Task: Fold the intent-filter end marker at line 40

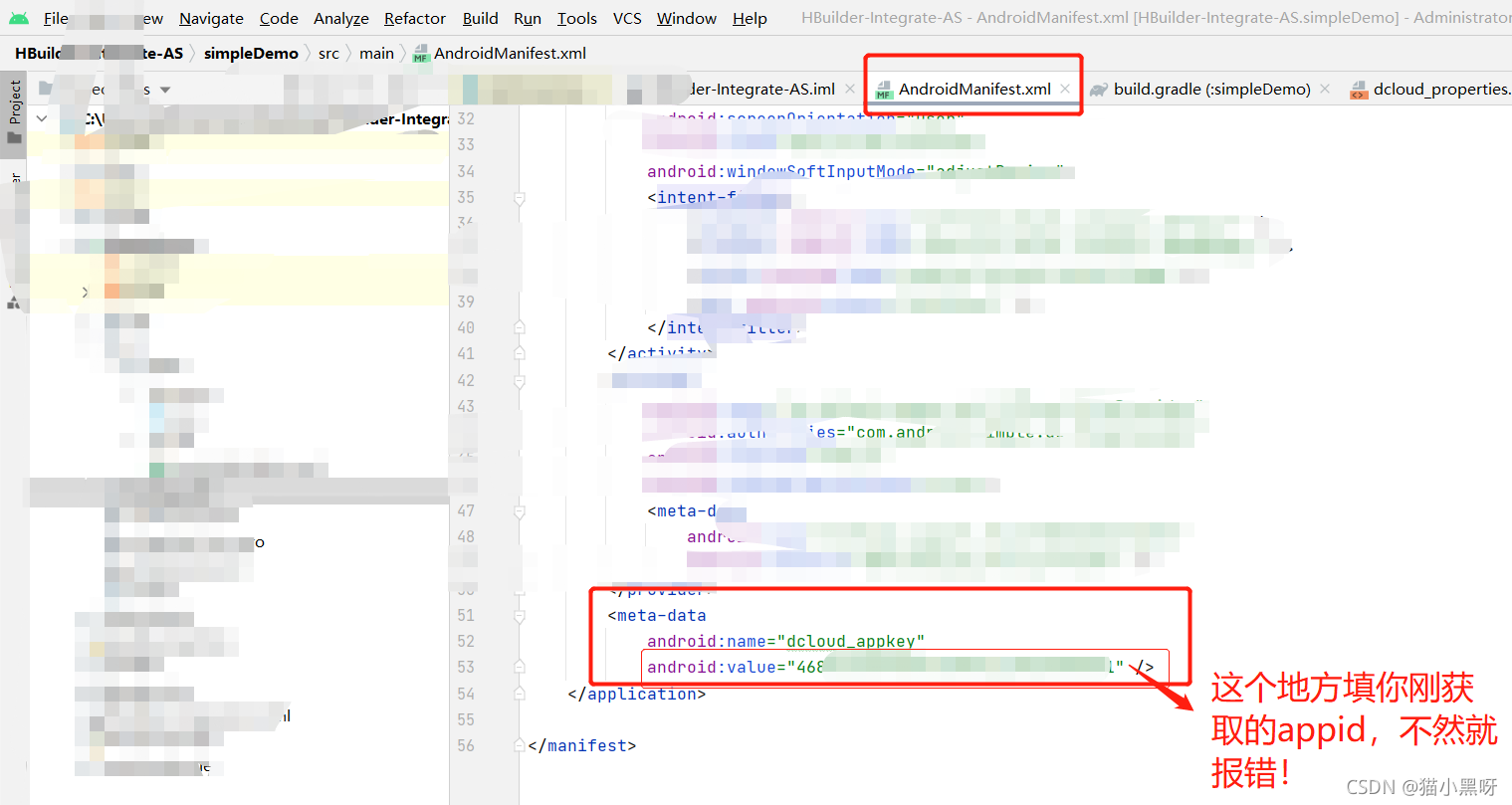Action: click(x=519, y=327)
